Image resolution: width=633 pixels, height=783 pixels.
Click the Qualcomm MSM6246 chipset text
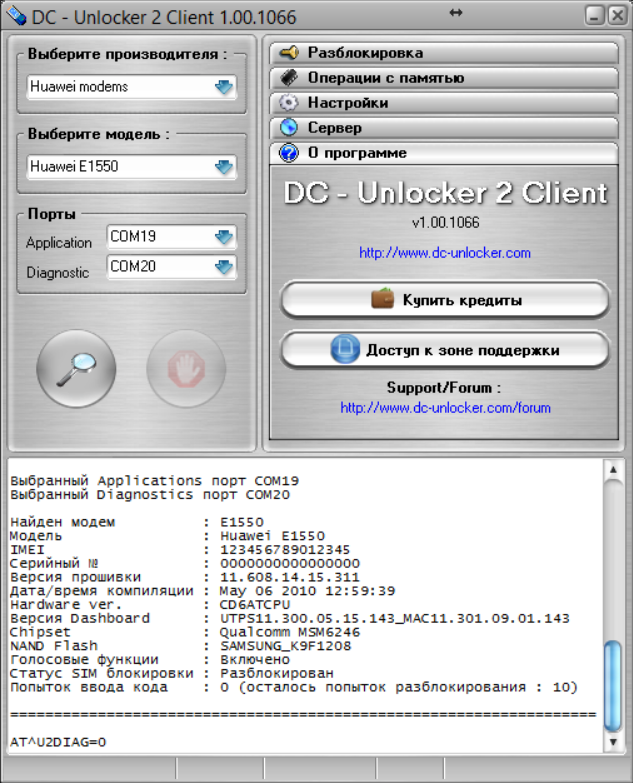290,632
